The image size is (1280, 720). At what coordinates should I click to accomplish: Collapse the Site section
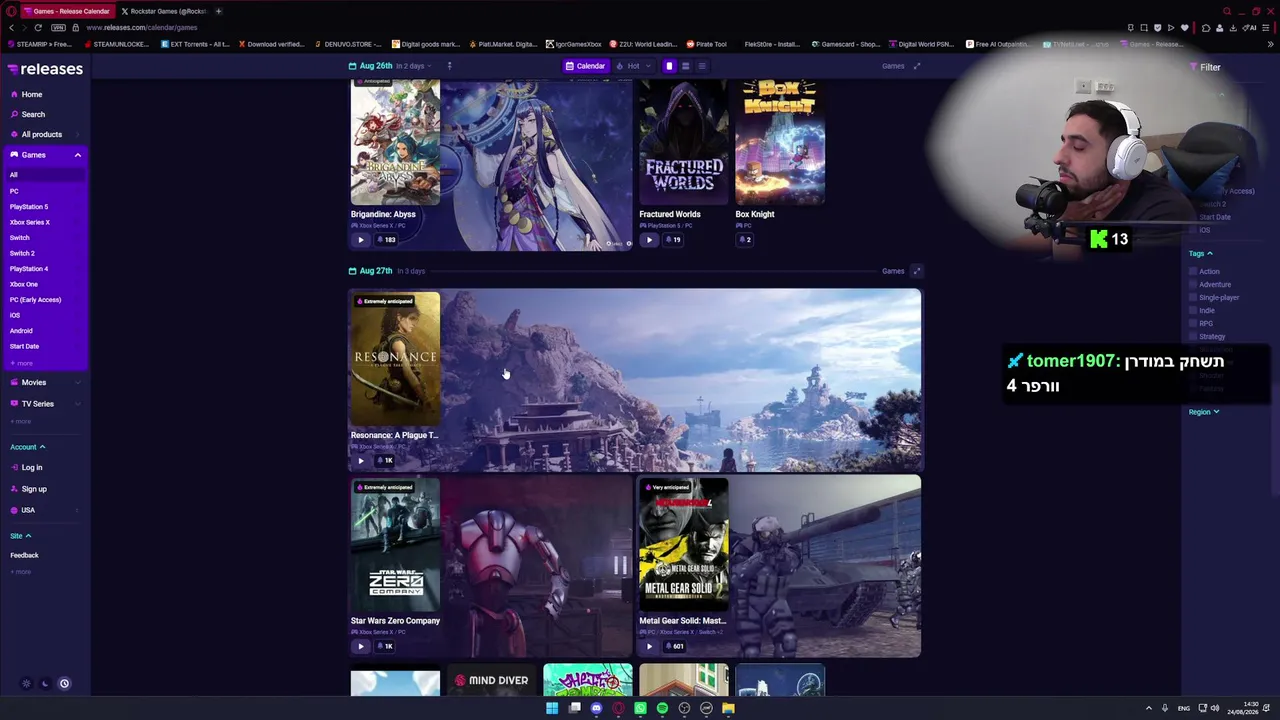pyautogui.click(x=21, y=536)
